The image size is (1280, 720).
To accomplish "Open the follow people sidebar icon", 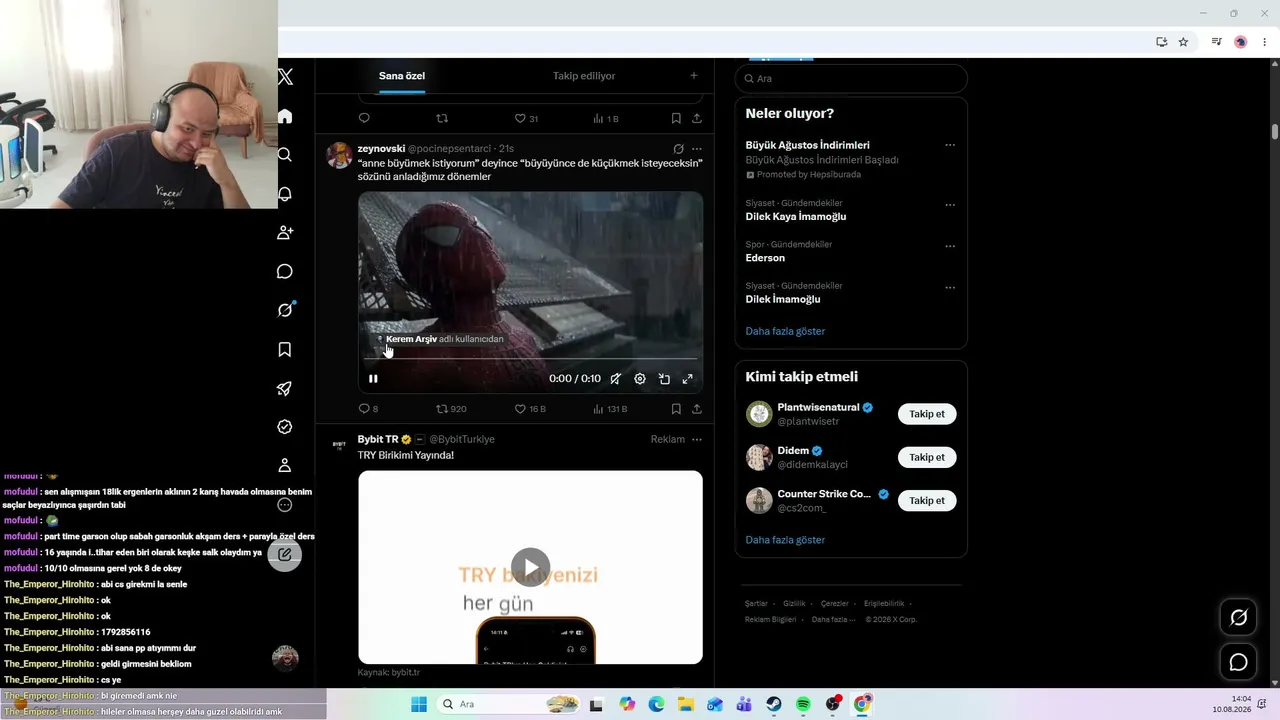I will tap(285, 232).
